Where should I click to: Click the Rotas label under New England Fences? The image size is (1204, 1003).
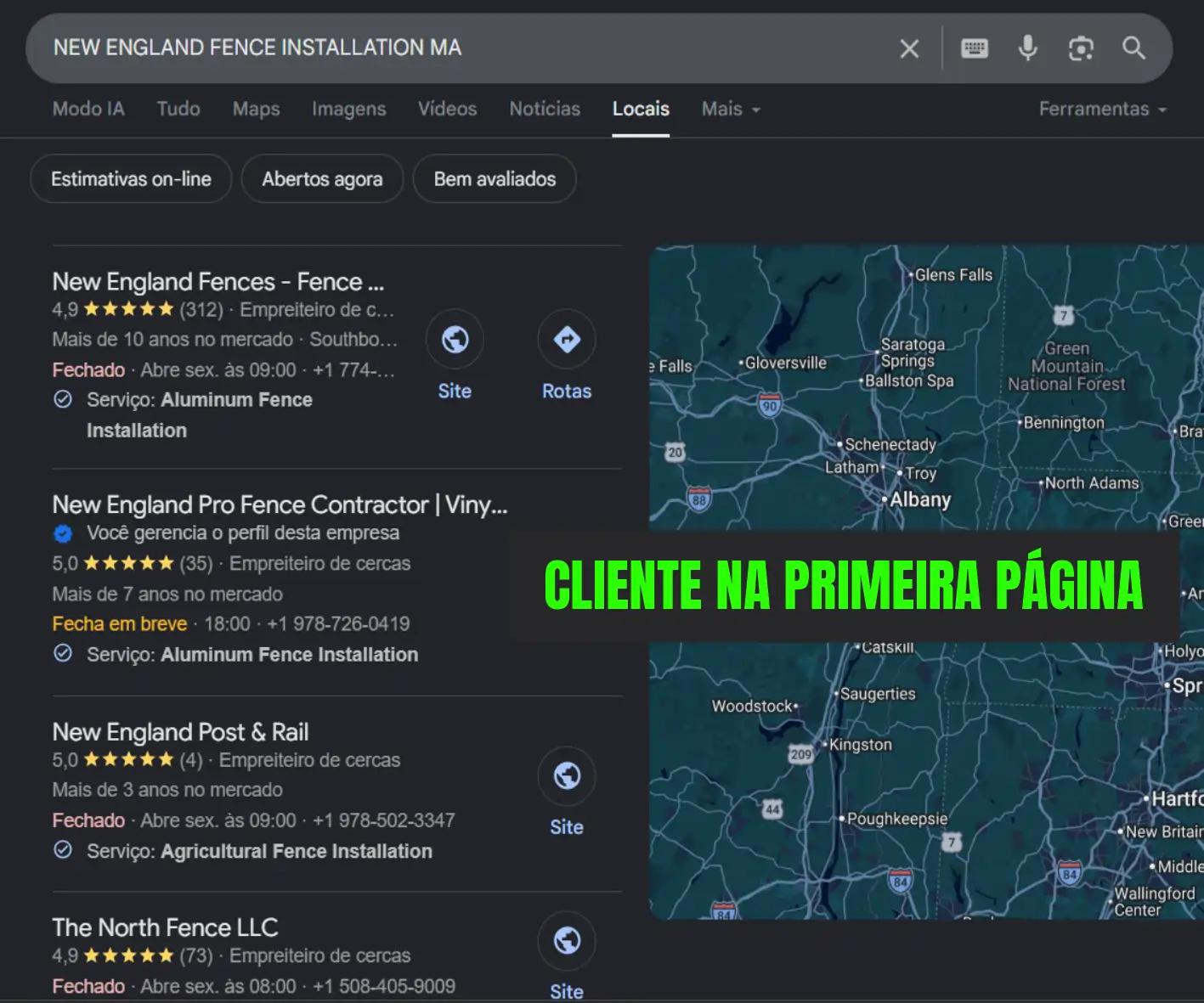567,391
